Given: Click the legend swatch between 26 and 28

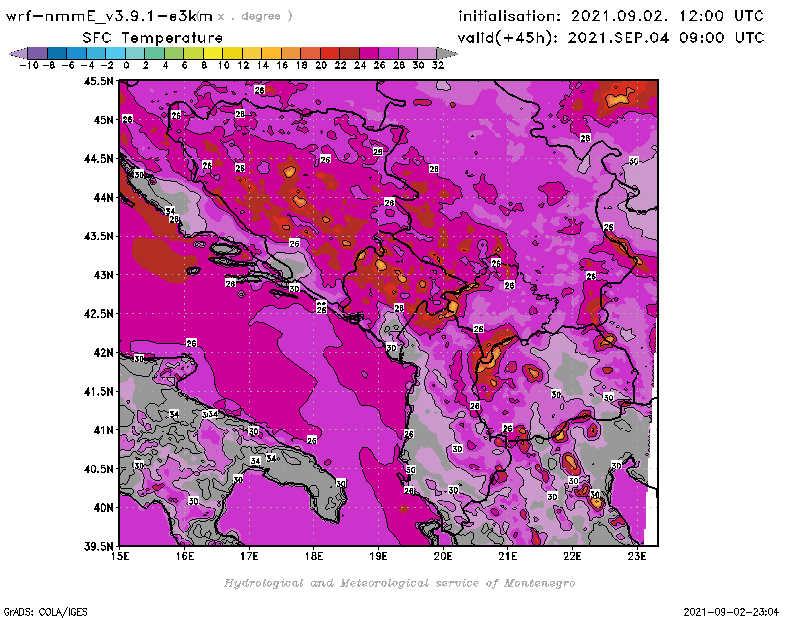Looking at the screenshot, I should point(388,53).
